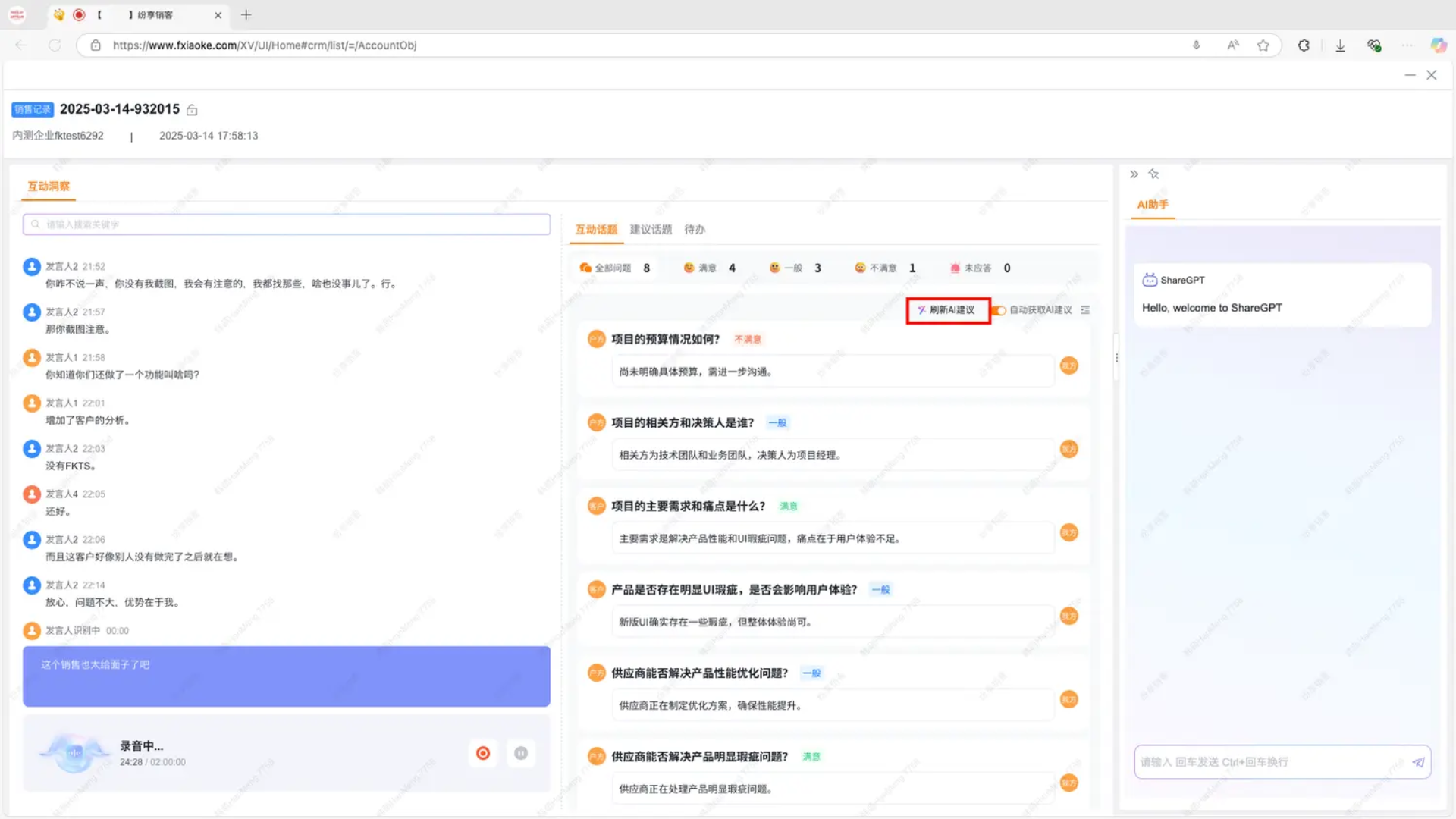Click the search keyword input field
This screenshot has height=819, width=1456.
(287, 224)
